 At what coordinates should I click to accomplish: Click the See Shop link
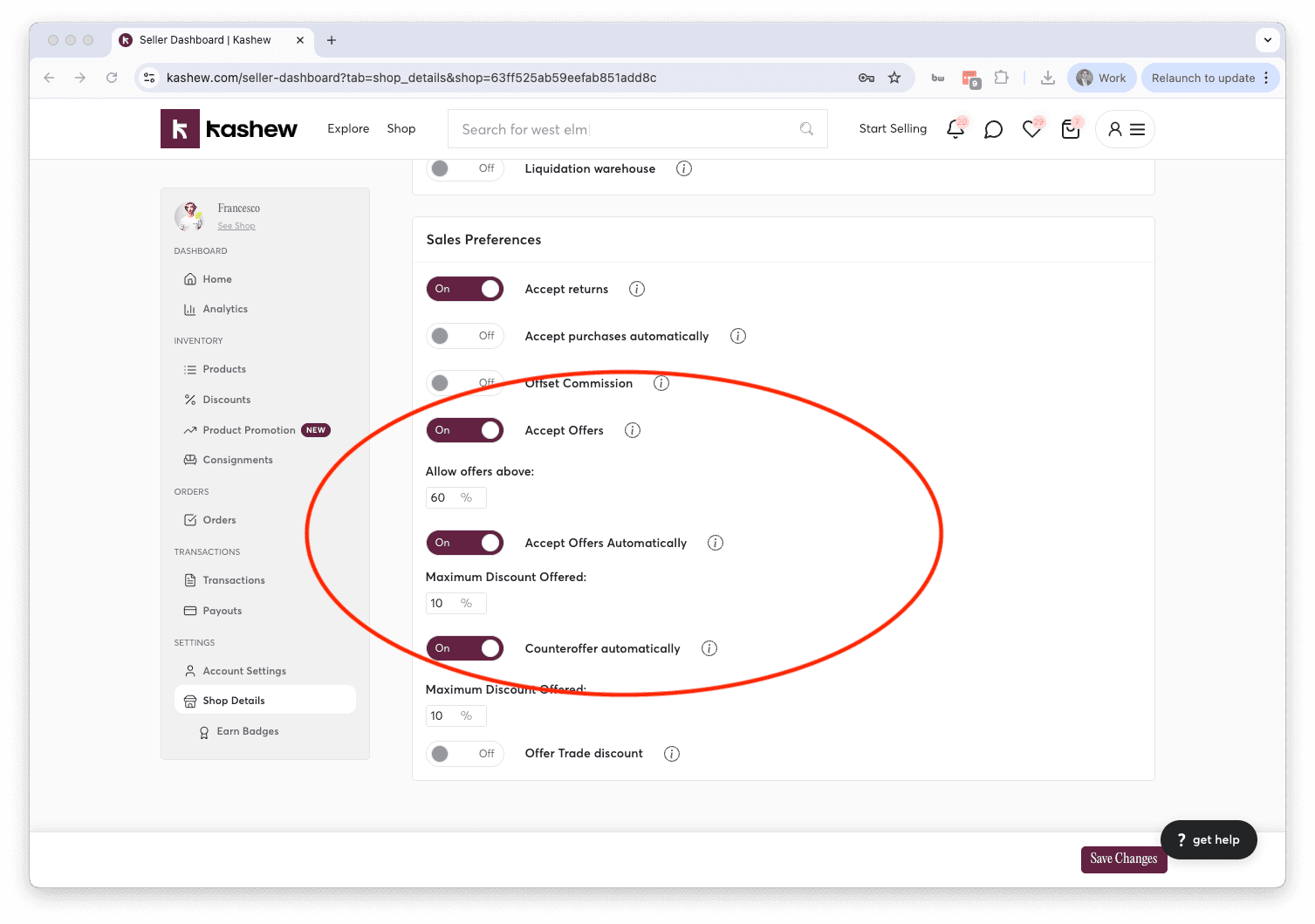pyautogui.click(x=236, y=226)
